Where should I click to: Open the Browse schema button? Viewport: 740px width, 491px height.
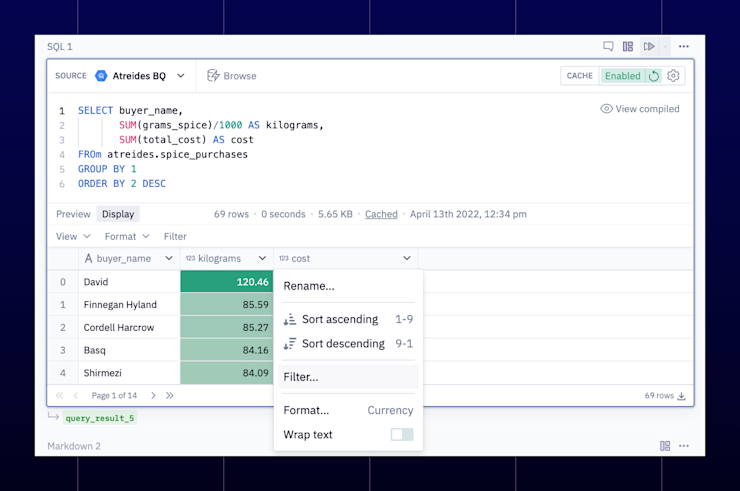232,76
